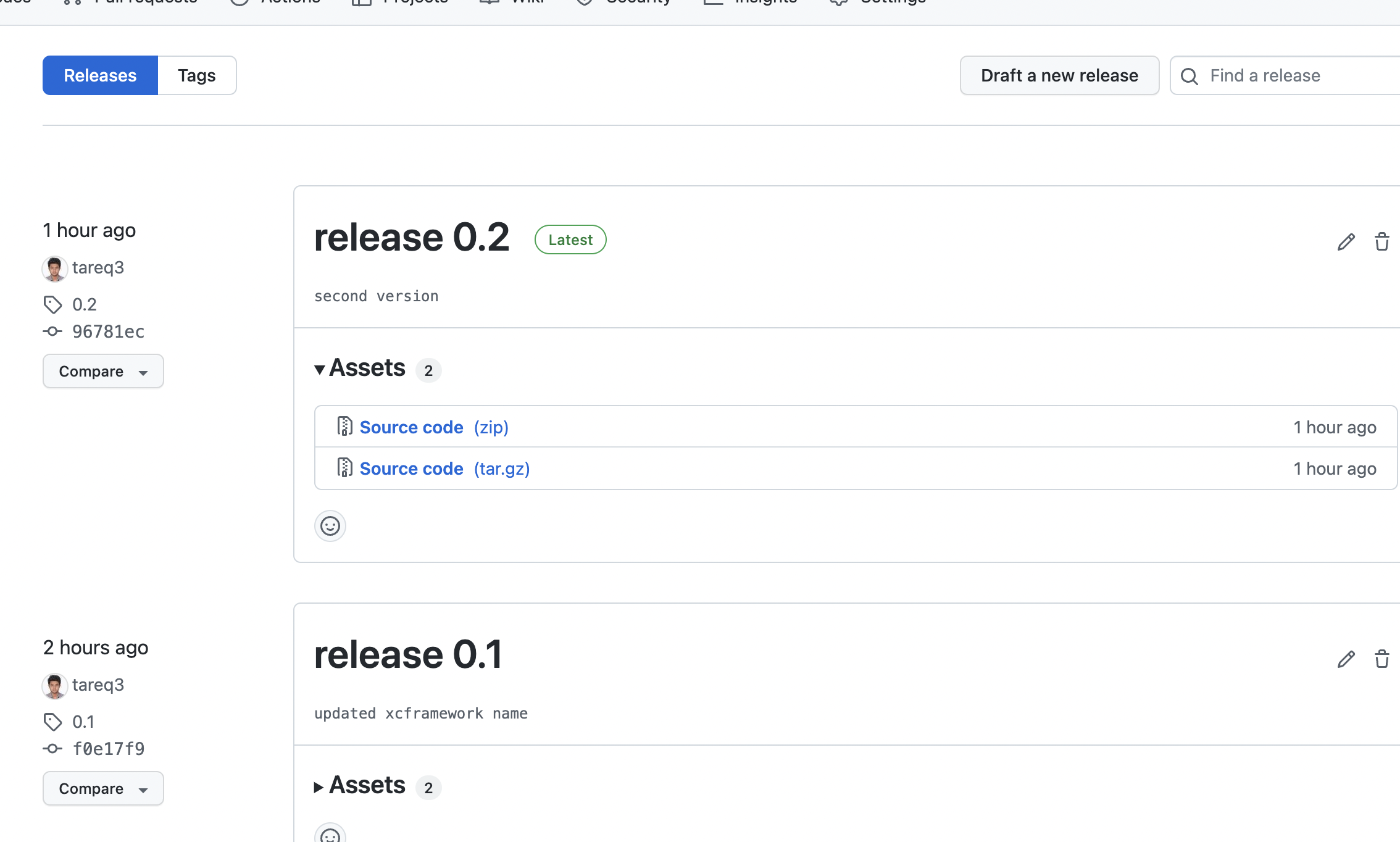Click the zip file icon for Source code (zip)
The height and width of the screenshot is (842, 1400).
point(344,427)
